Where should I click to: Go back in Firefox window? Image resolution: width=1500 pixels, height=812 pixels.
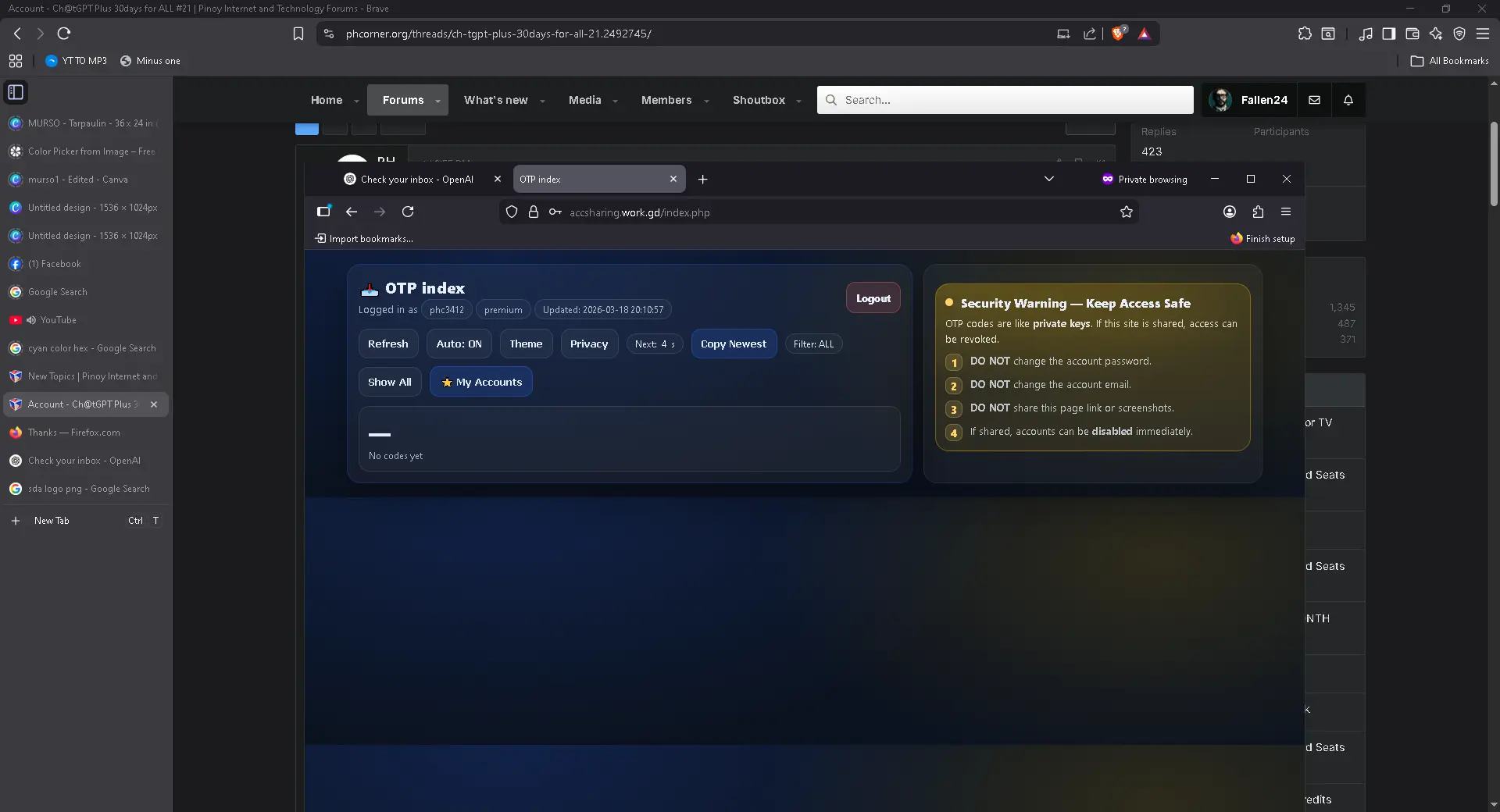(352, 212)
